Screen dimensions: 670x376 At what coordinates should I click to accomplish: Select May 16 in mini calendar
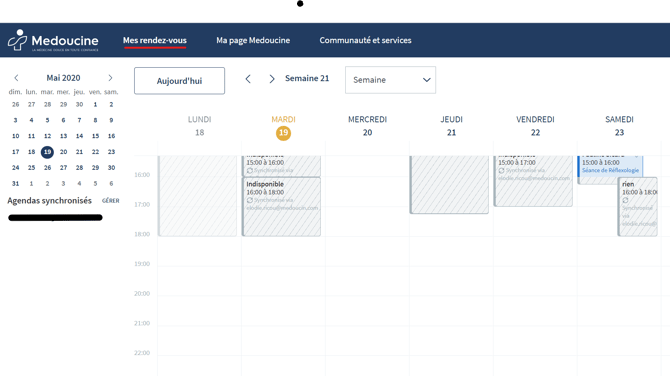point(111,136)
